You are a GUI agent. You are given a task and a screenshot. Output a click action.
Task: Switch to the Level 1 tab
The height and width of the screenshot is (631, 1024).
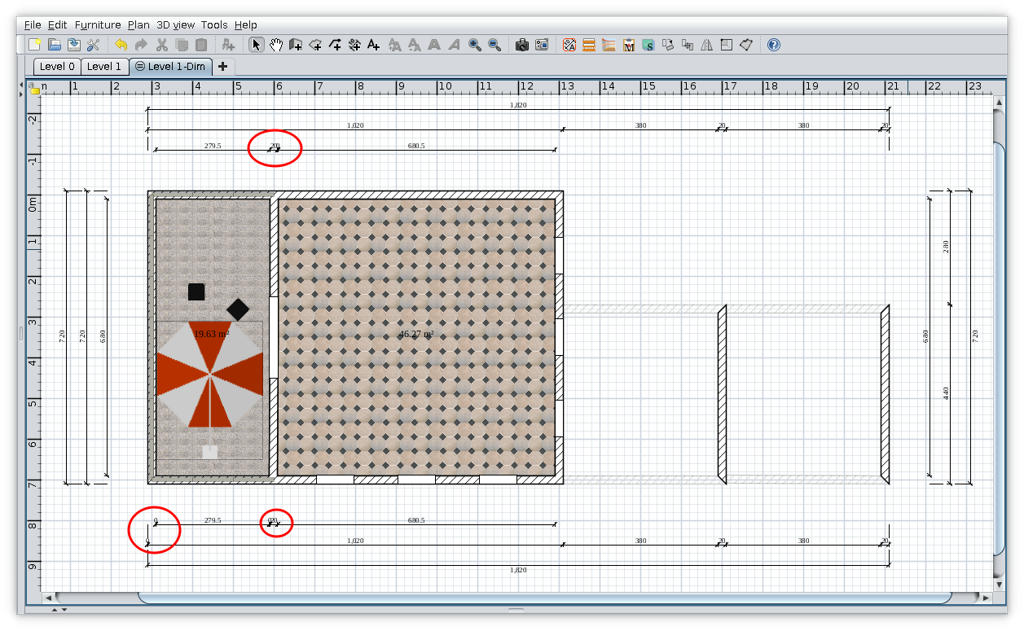point(104,67)
